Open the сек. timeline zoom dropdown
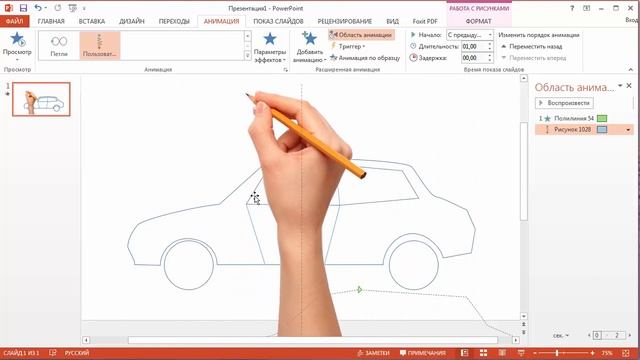 (x=561, y=336)
